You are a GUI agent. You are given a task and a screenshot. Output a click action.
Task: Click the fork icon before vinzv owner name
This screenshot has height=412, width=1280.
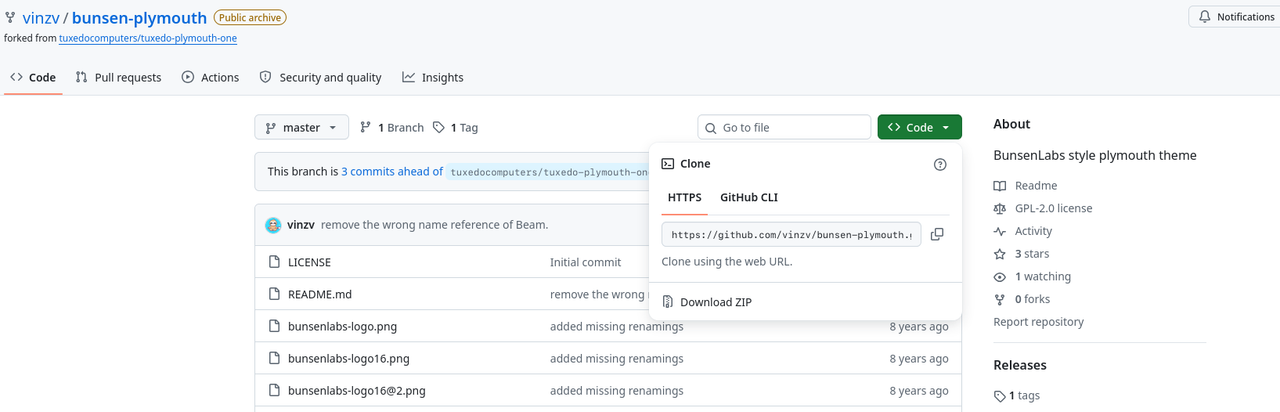pyautogui.click(x=10, y=18)
